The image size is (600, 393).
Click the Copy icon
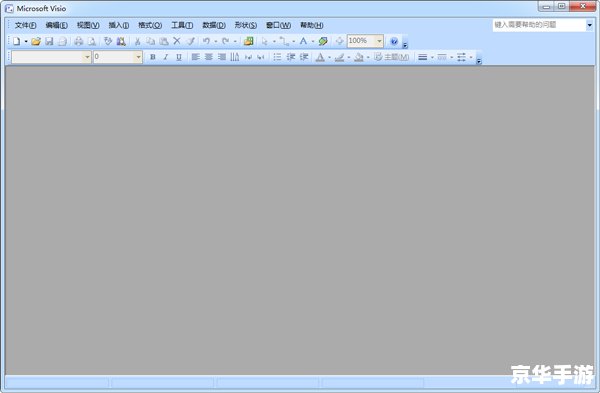pos(151,41)
